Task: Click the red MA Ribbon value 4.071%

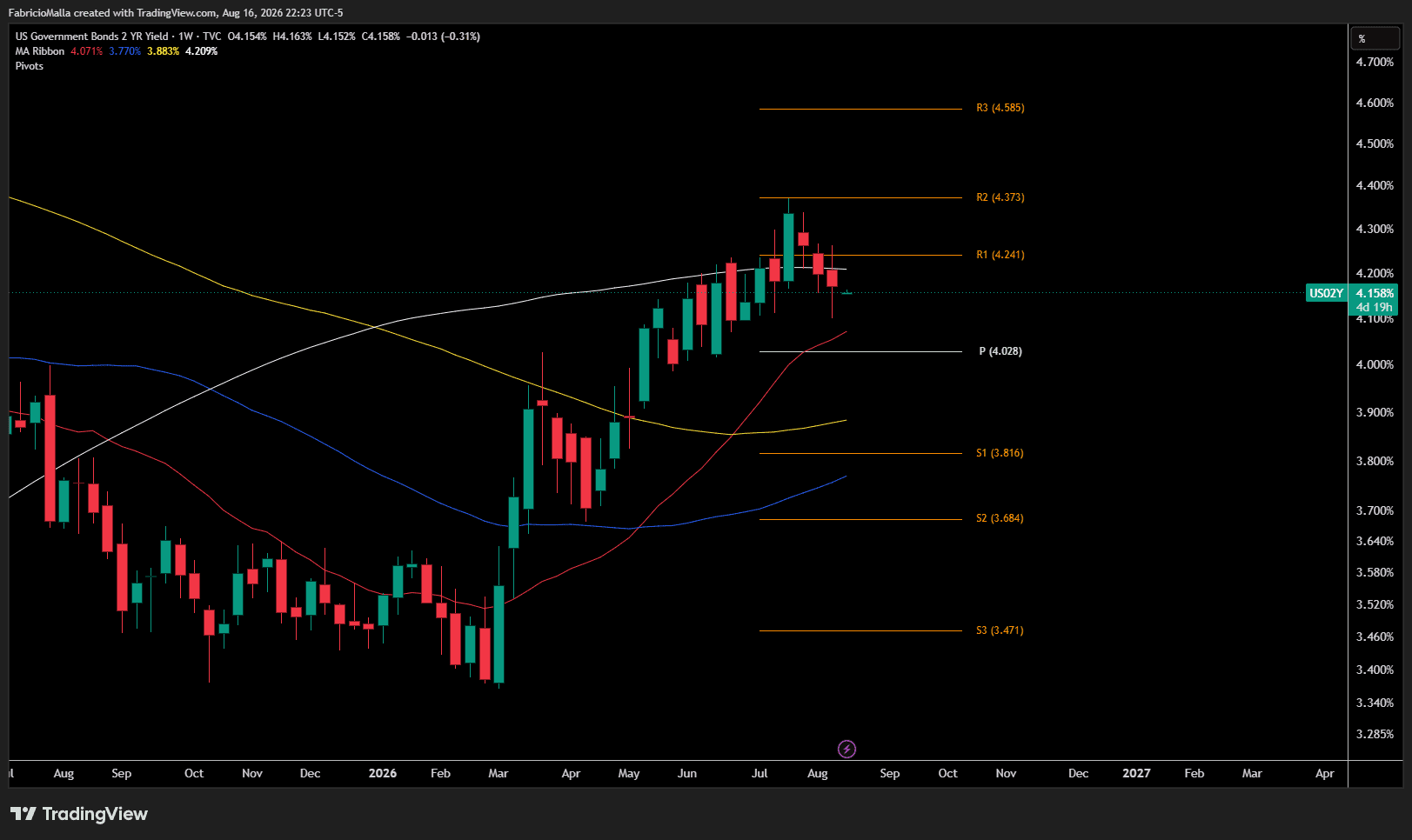Action: click(x=87, y=51)
